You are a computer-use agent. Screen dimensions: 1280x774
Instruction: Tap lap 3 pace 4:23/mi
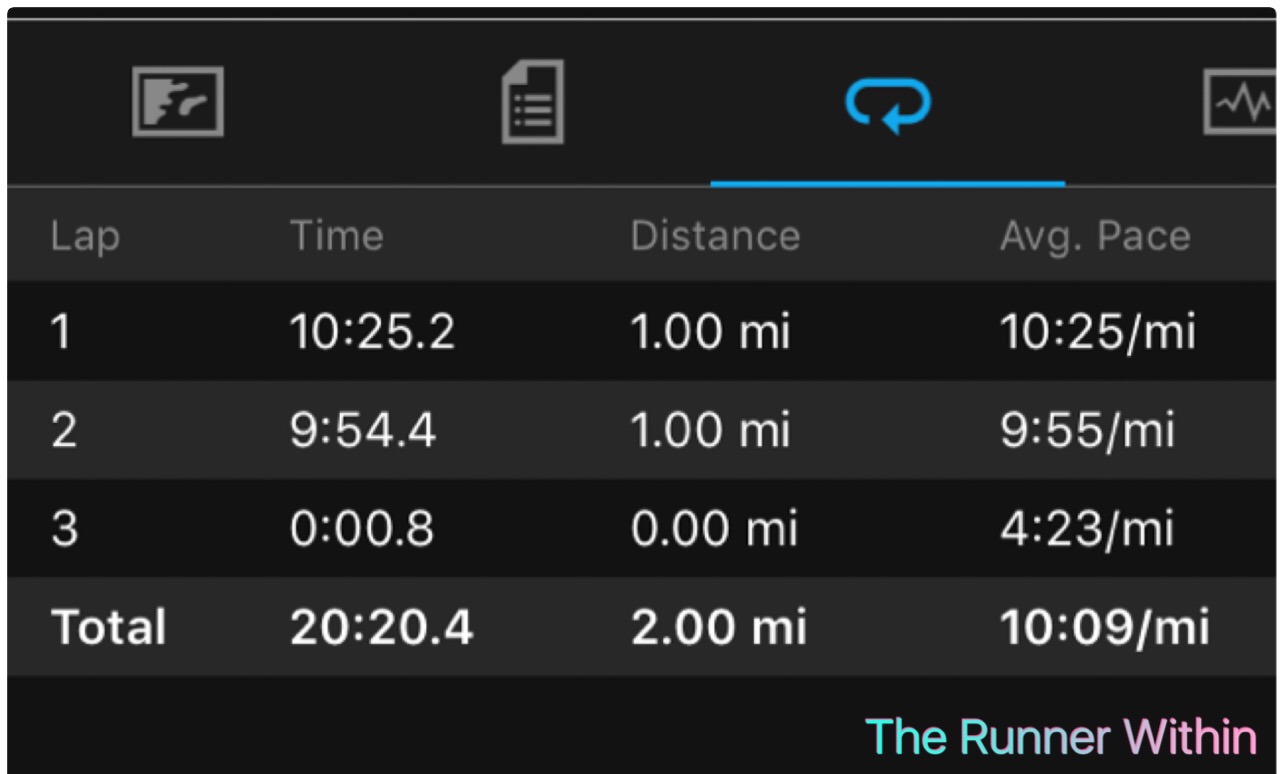tap(1086, 529)
